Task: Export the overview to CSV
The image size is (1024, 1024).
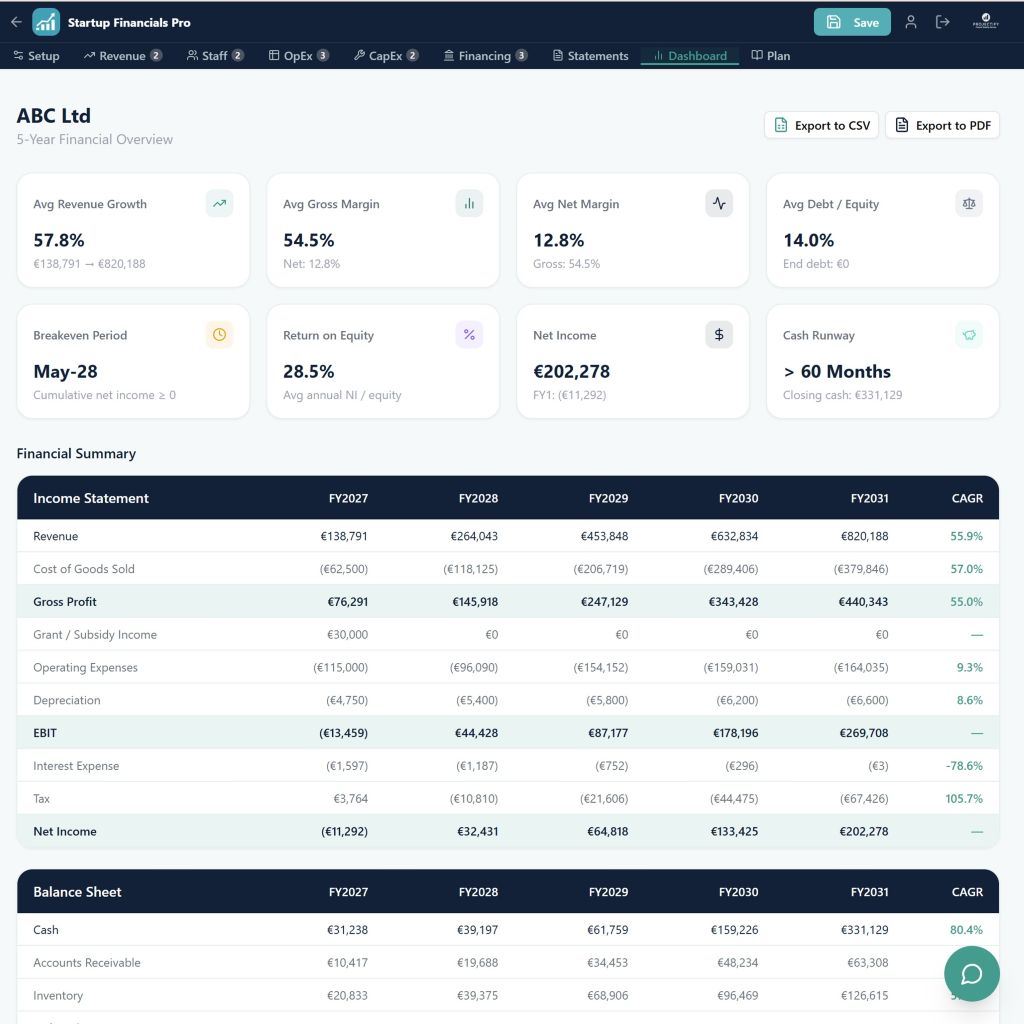Action: coord(822,125)
